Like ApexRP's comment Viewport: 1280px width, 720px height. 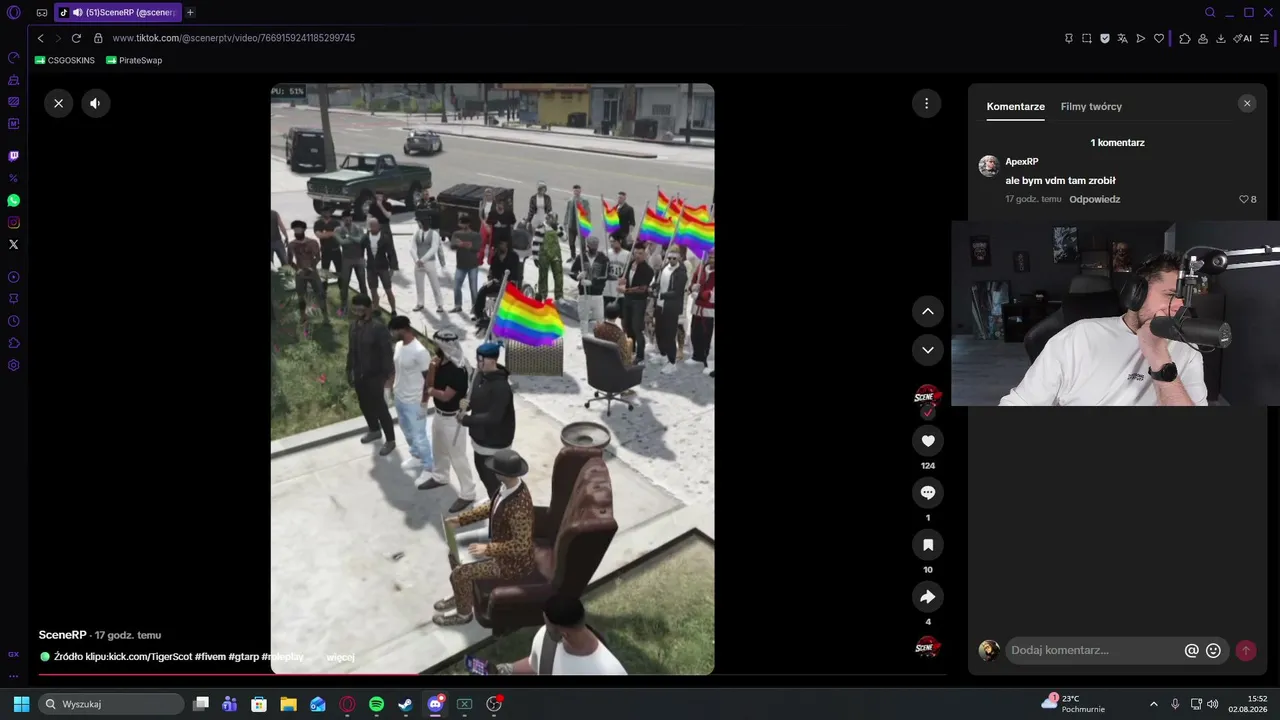[1244, 199]
